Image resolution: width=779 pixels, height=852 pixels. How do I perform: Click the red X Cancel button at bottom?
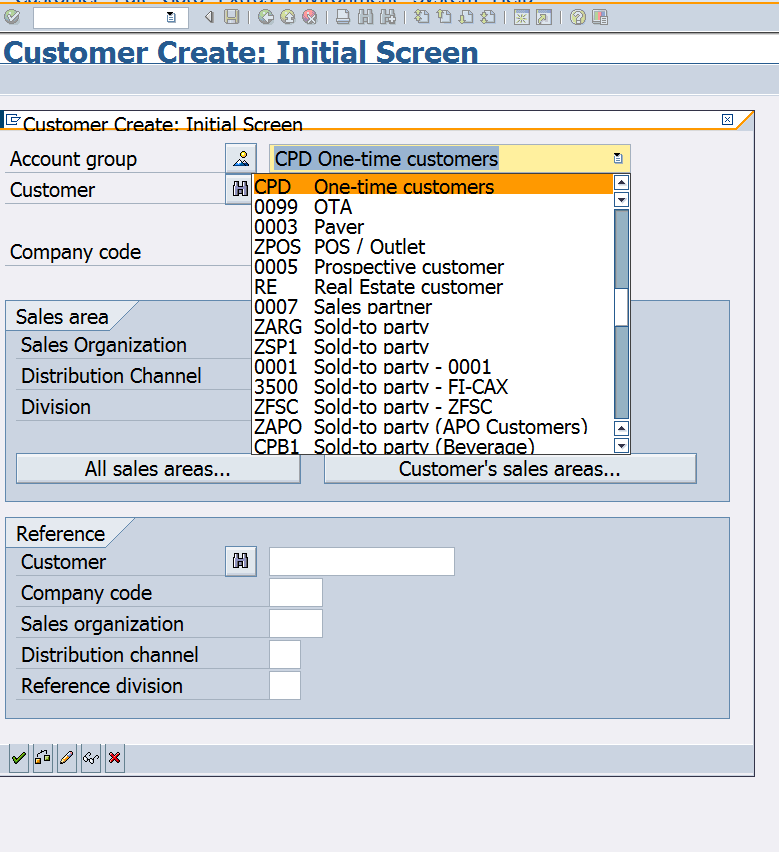tap(115, 758)
